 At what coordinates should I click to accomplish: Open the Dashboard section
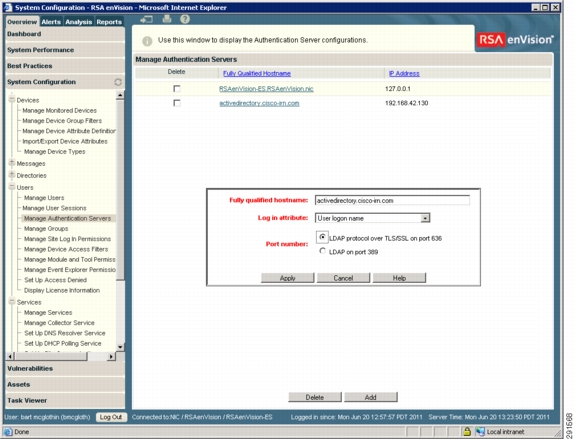pyautogui.click(x=65, y=34)
